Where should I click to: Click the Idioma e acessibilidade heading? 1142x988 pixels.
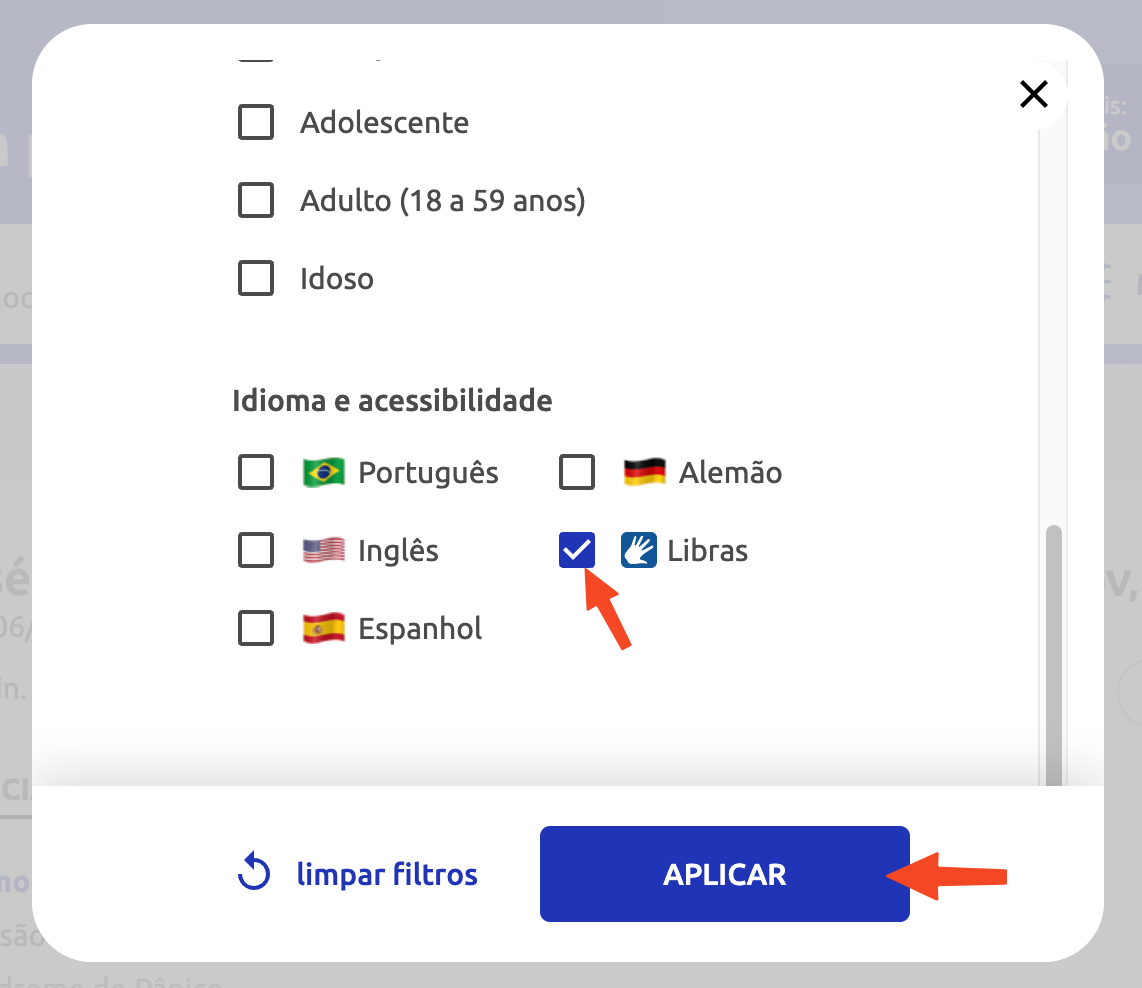point(393,400)
